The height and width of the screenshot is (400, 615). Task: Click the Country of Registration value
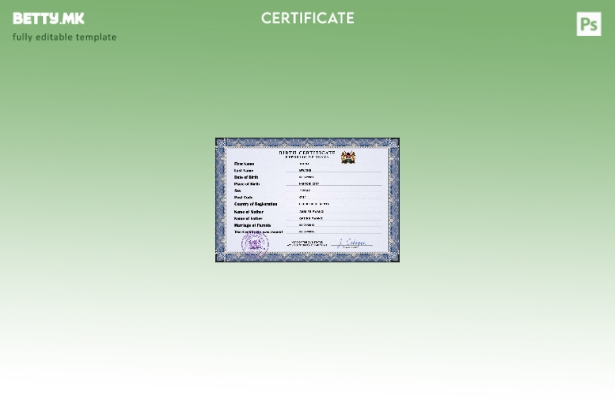313,205
